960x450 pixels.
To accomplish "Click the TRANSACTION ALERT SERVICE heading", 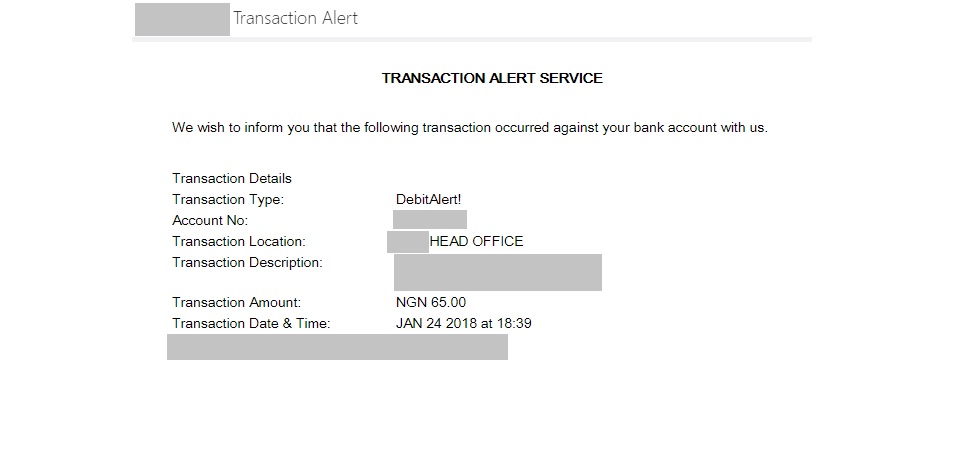I will coord(492,78).
